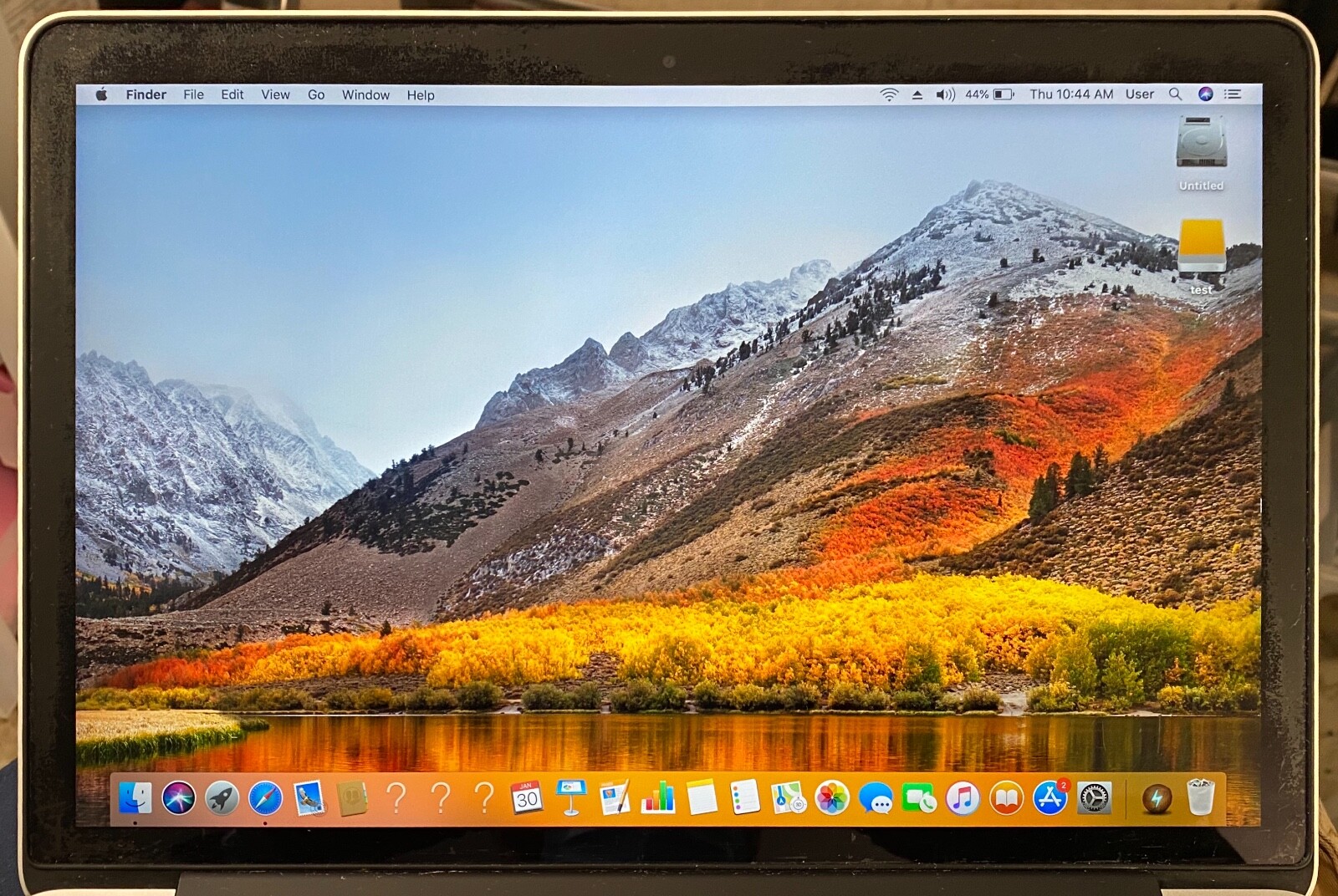Open Finder from the Dock
Image resolution: width=1338 pixels, height=896 pixels.
point(135,798)
